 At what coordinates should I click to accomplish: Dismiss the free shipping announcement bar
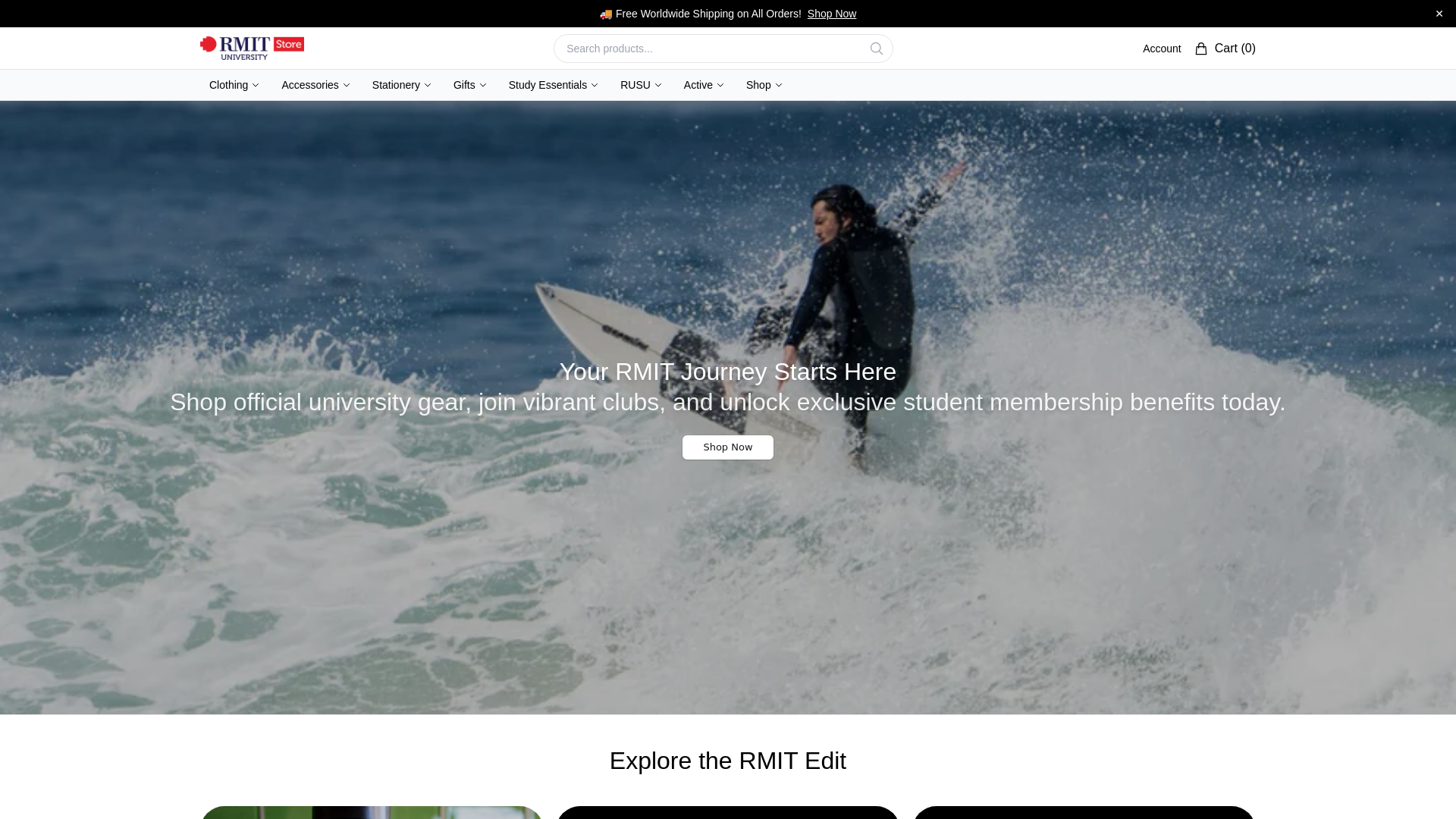pyautogui.click(x=1439, y=14)
